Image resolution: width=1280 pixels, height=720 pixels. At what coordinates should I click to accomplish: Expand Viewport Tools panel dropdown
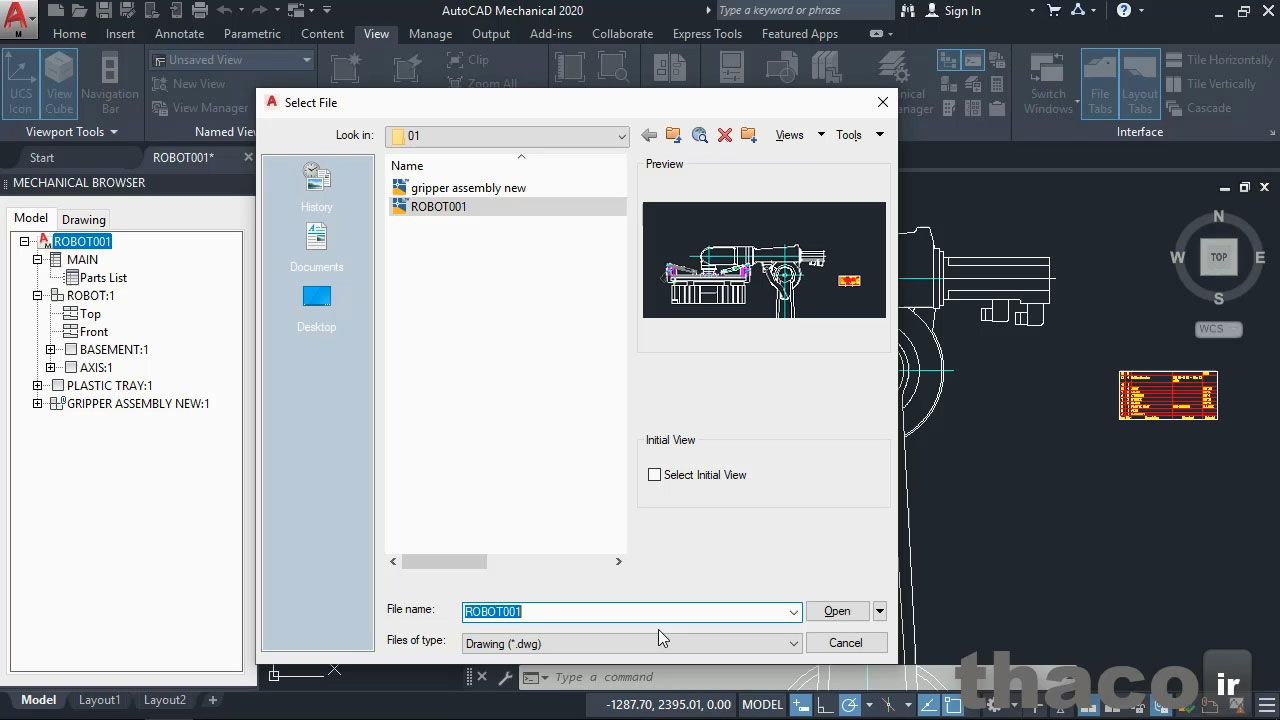(72, 132)
